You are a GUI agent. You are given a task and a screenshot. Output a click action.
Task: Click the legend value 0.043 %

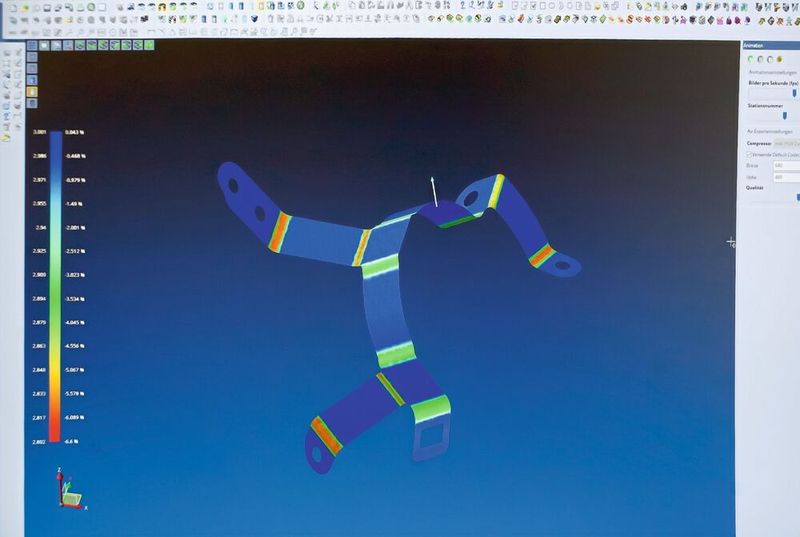point(74,132)
